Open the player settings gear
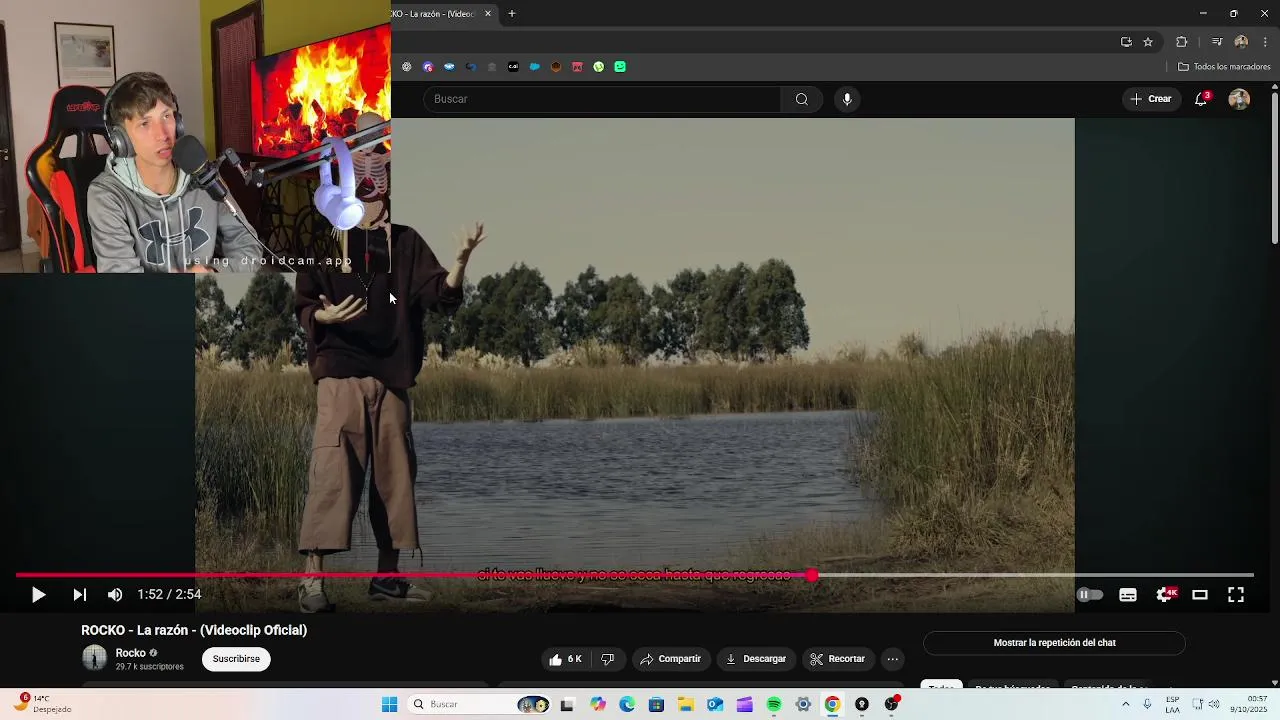The image size is (1280, 720). point(1165,595)
